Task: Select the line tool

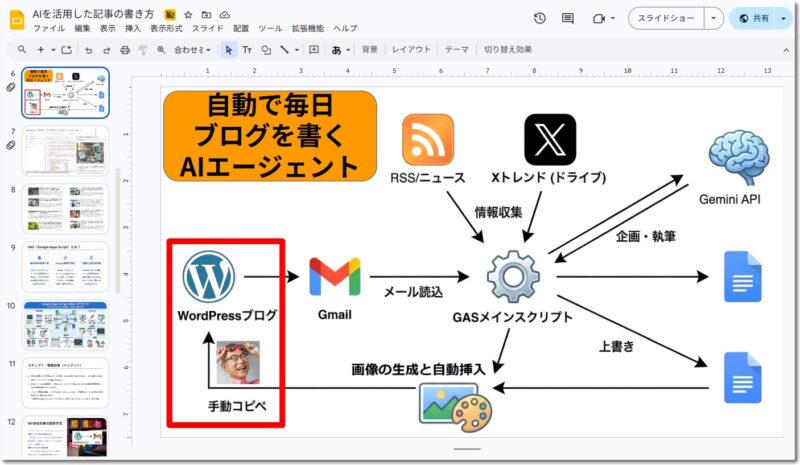Action: coord(284,50)
